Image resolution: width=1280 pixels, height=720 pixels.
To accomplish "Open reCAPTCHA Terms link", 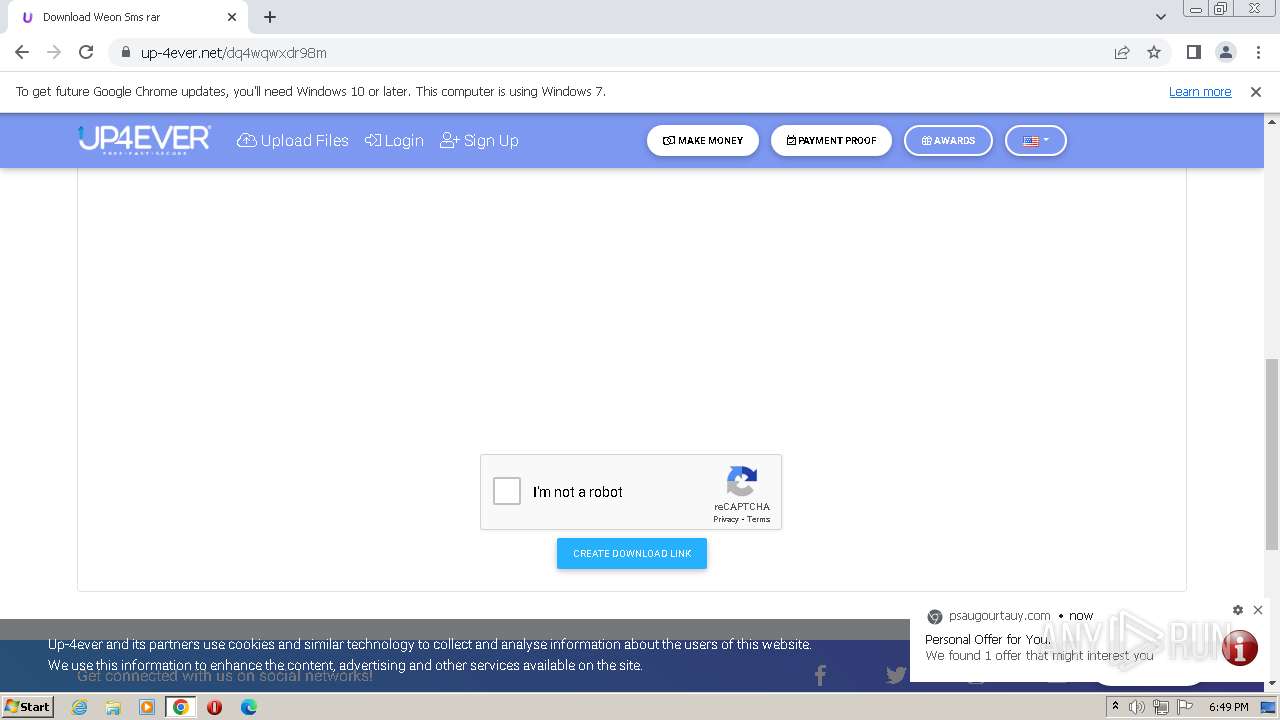I will pyautogui.click(x=759, y=519).
